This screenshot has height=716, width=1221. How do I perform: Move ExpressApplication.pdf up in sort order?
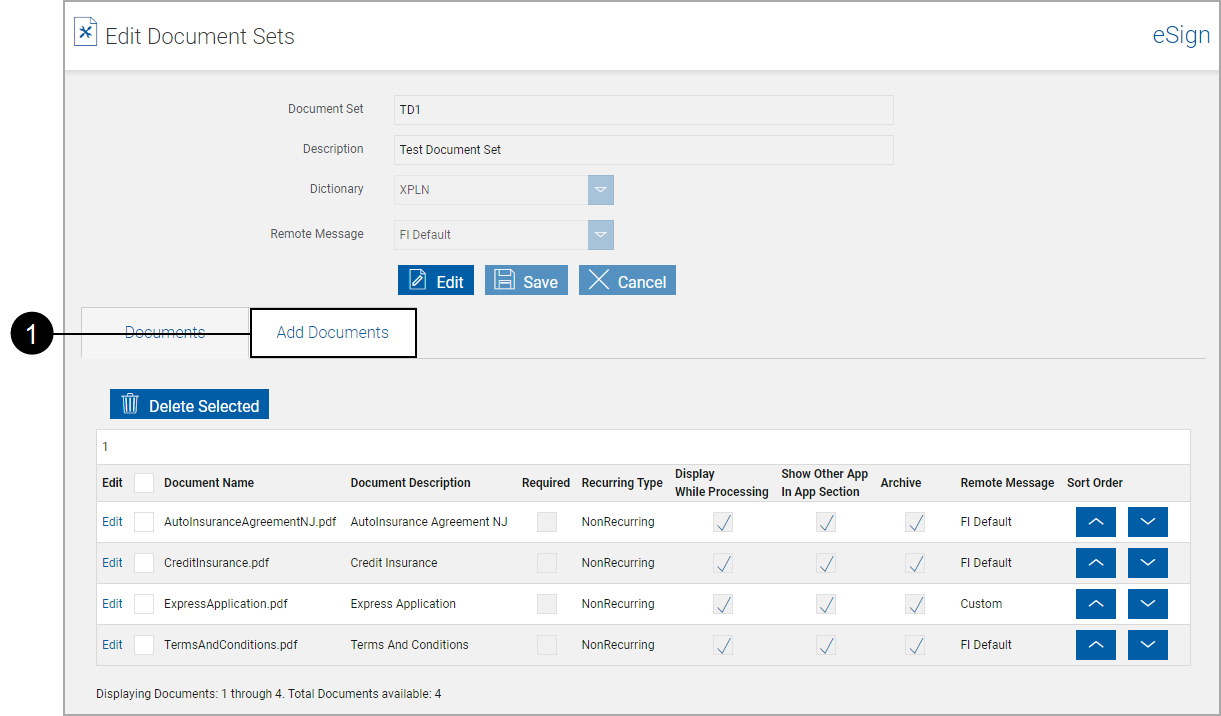1095,603
